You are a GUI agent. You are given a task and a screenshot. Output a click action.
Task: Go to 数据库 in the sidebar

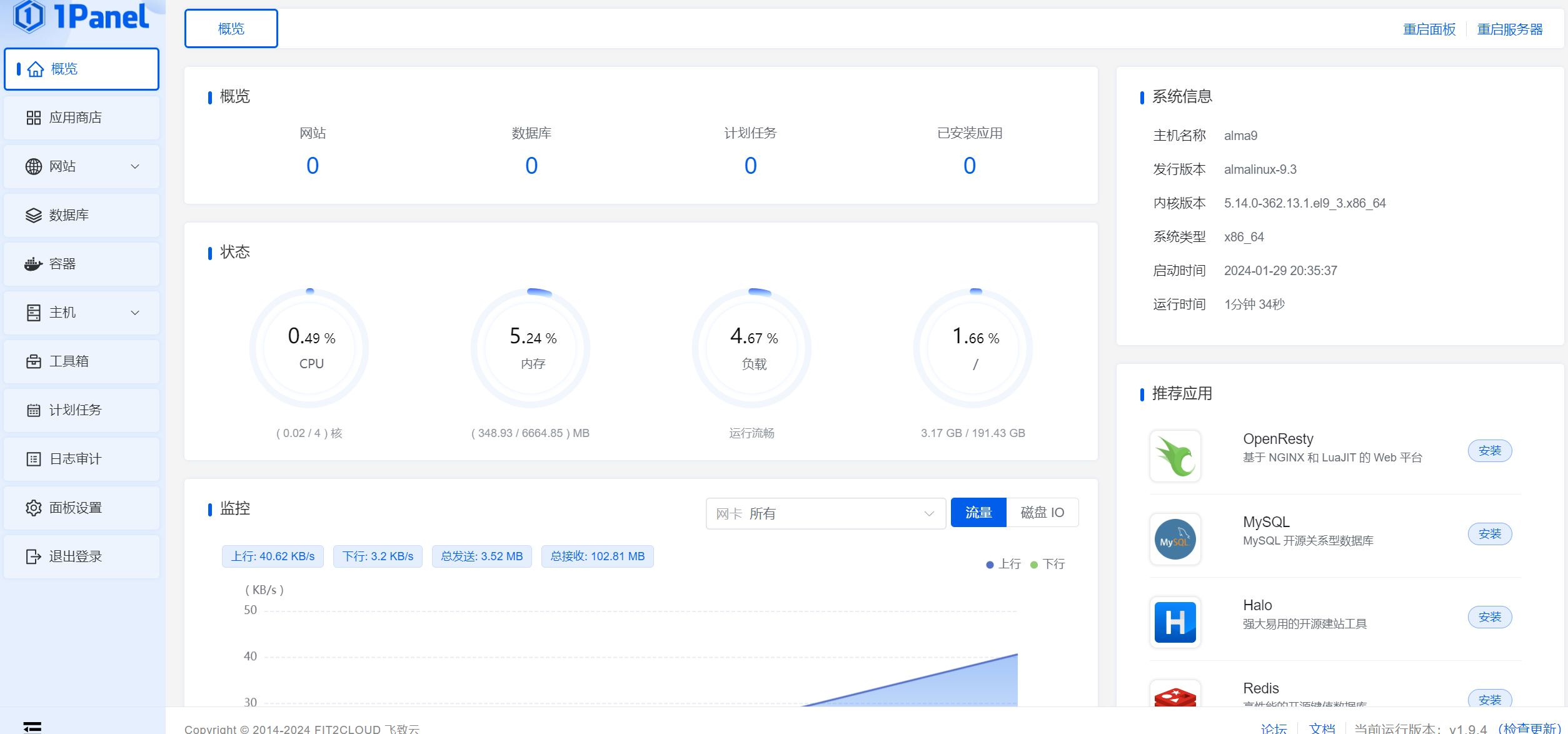(x=81, y=215)
